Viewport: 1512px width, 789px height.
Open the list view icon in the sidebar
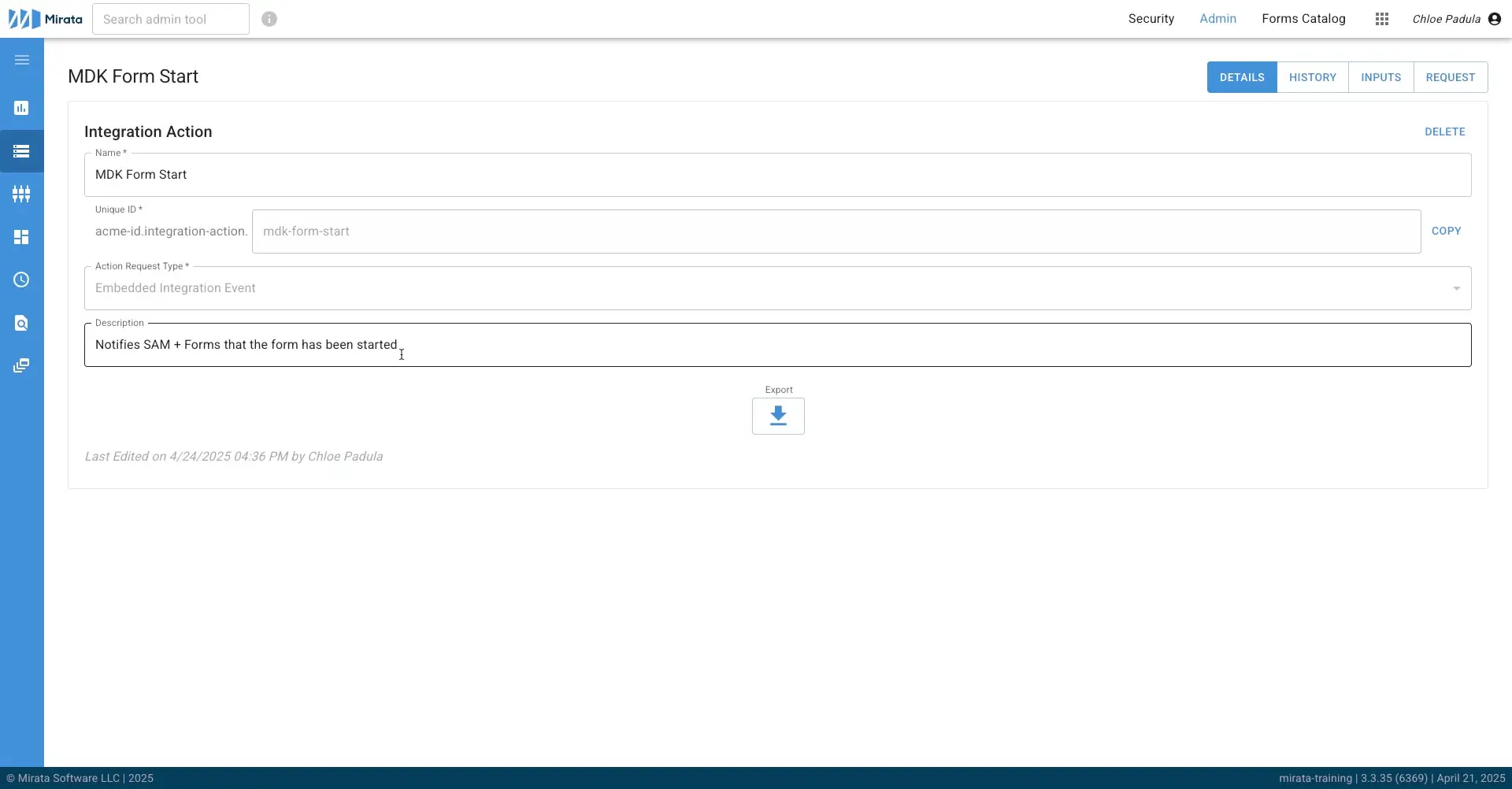pyautogui.click(x=21, y=151)
